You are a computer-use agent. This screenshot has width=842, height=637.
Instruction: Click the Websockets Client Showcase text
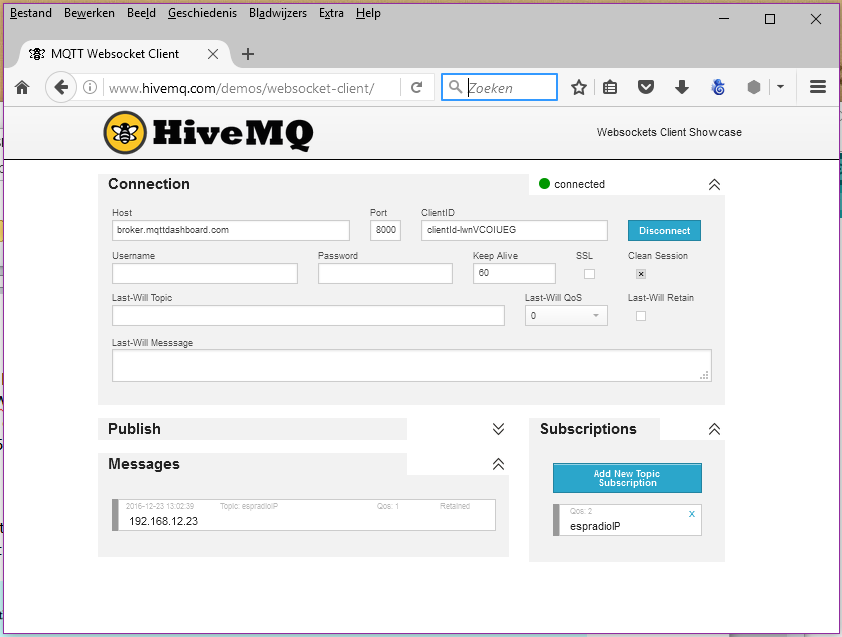669,132
